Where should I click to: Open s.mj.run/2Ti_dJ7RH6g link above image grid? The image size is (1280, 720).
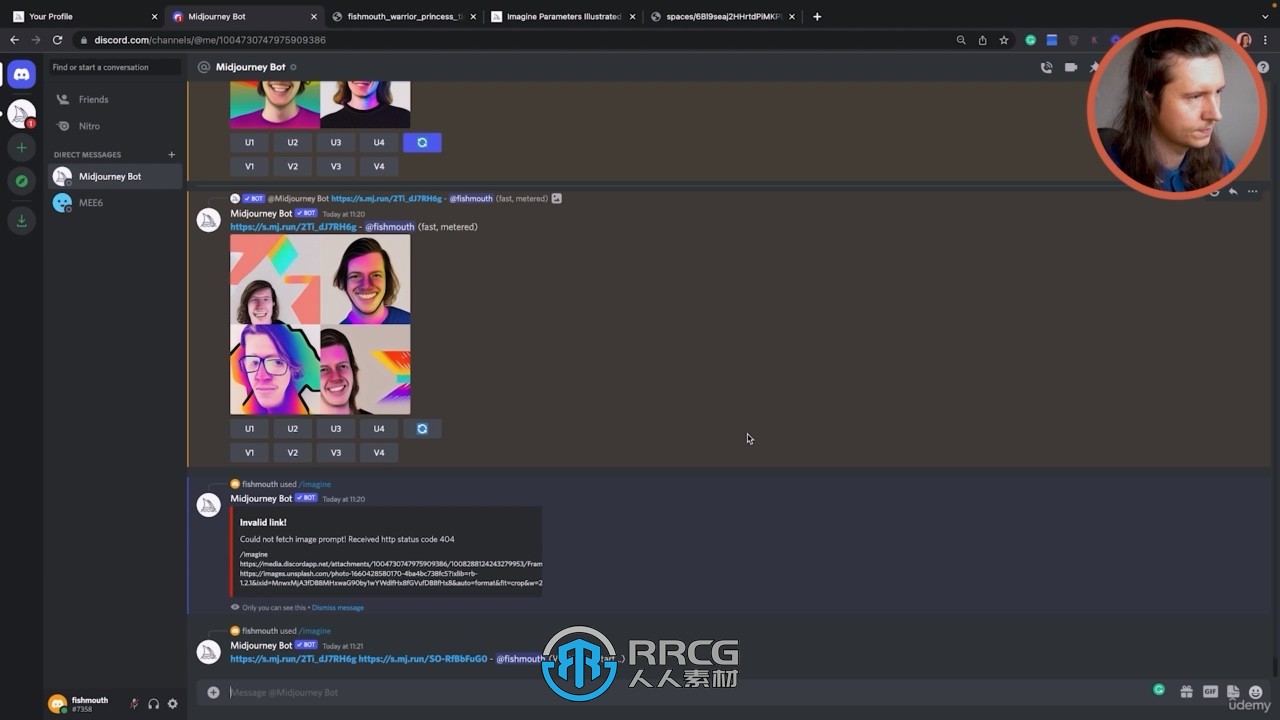pos(293,227)
